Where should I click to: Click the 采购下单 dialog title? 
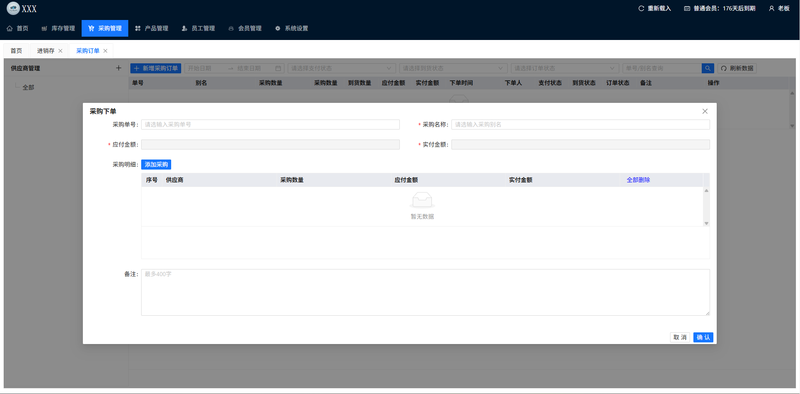(x=104, y=111)
